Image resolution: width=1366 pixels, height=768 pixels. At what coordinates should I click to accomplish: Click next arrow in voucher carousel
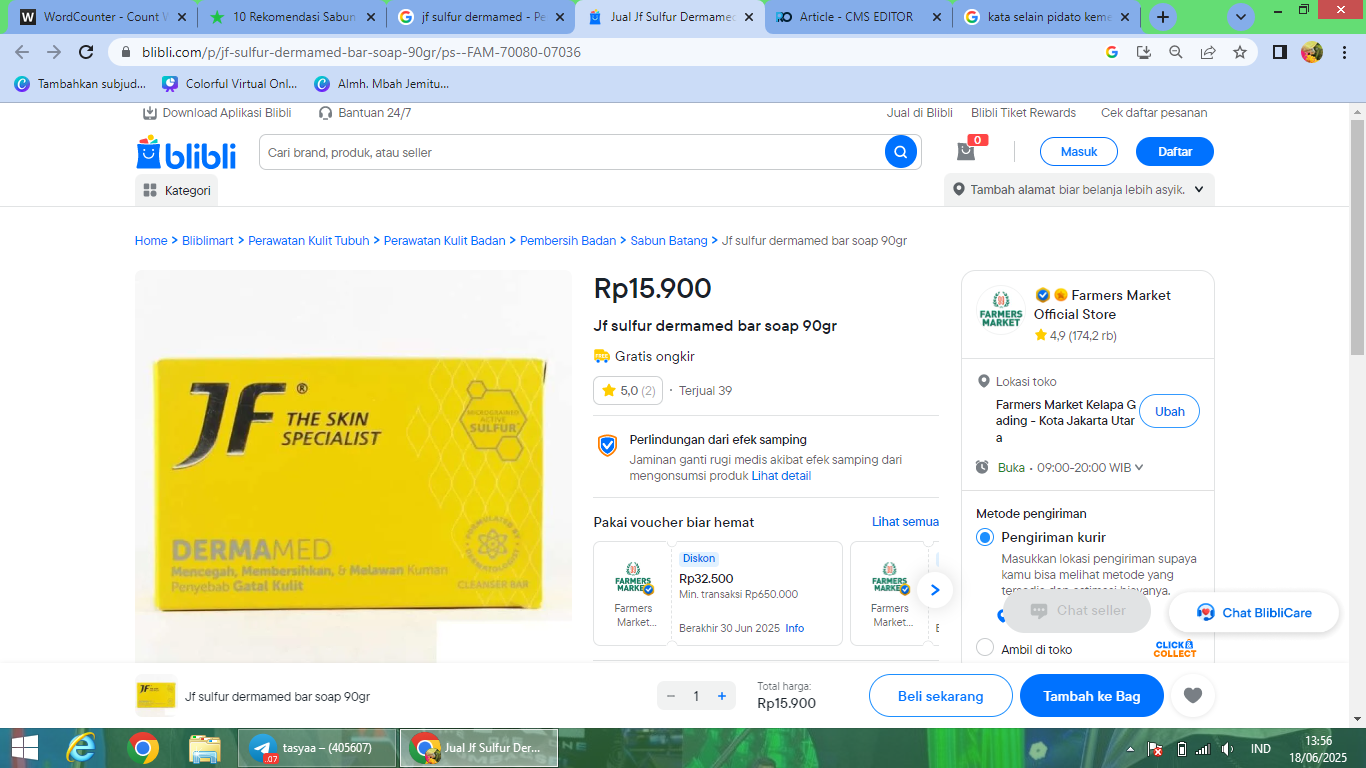click(935, 590)
